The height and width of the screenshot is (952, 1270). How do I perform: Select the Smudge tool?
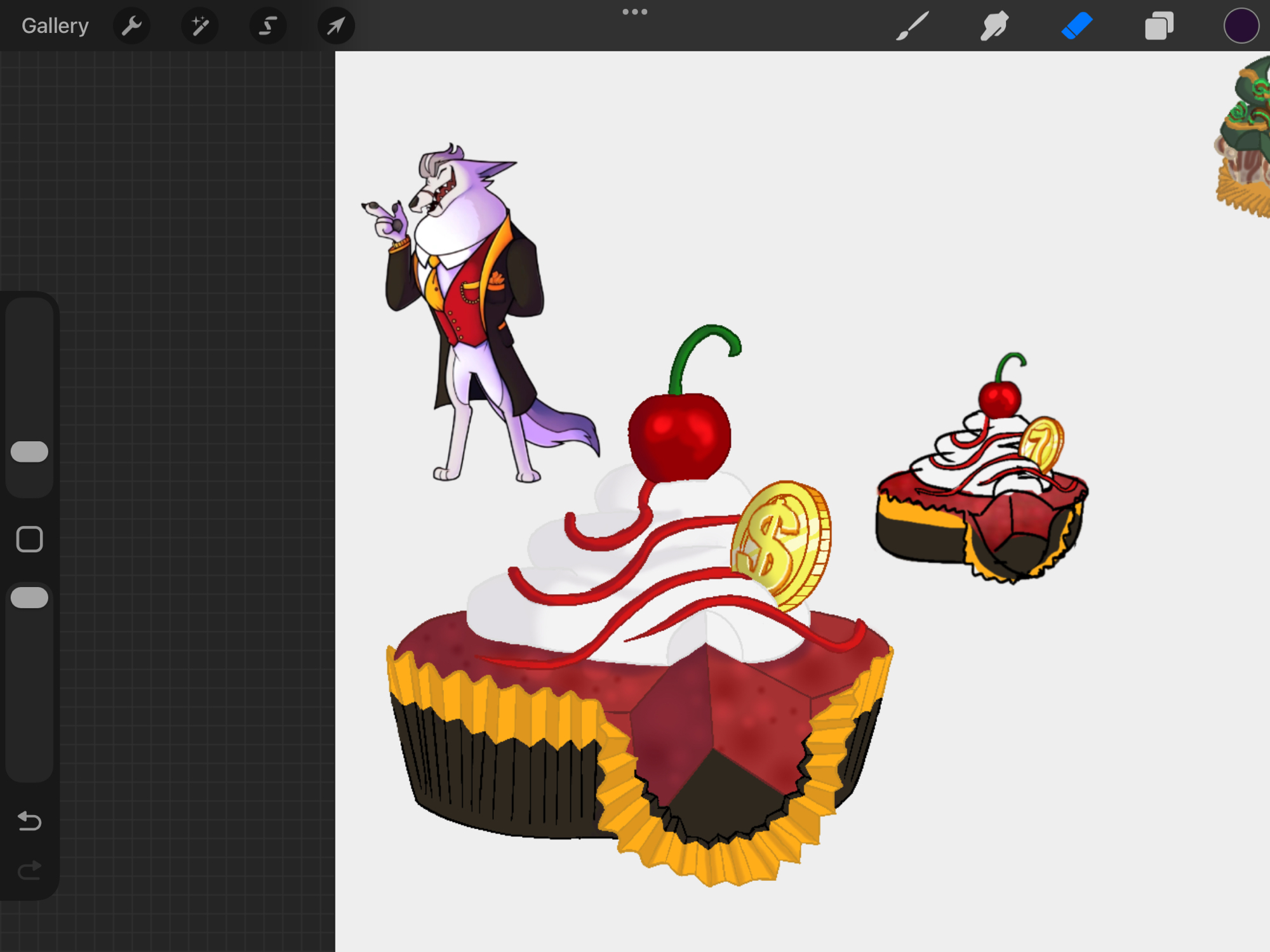[994, 26]
